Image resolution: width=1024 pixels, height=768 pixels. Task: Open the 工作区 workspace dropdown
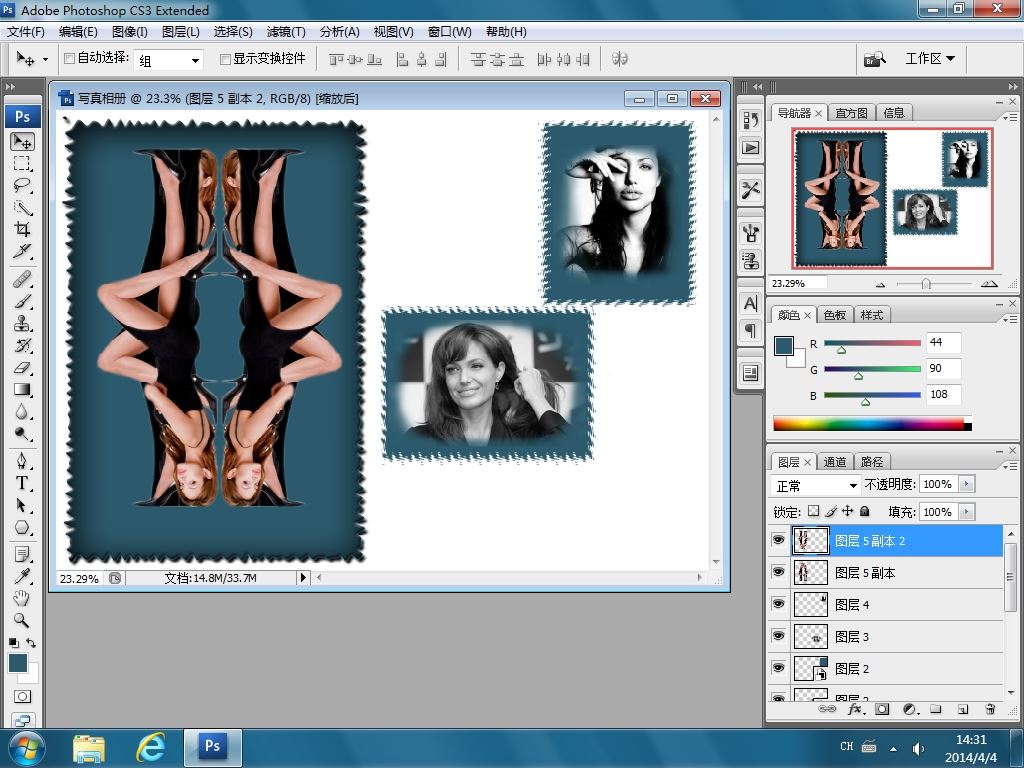tap(930, 59)
